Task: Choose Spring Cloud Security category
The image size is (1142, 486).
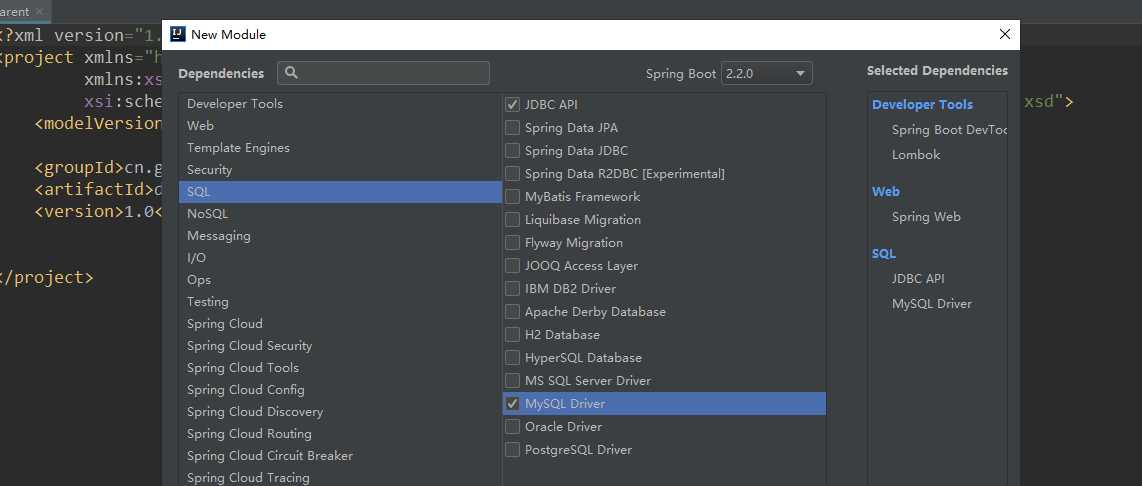Action: (x=340, y=345)
